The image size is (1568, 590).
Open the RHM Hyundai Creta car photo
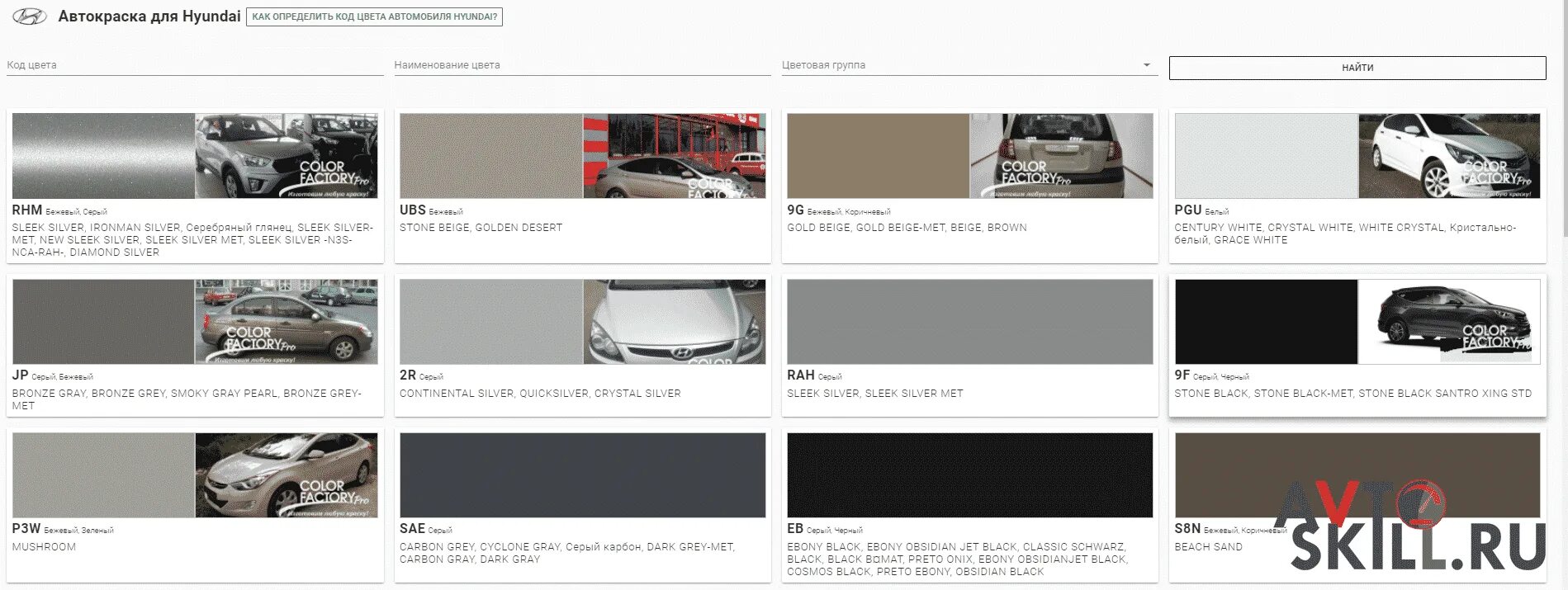tap(287, 156)
